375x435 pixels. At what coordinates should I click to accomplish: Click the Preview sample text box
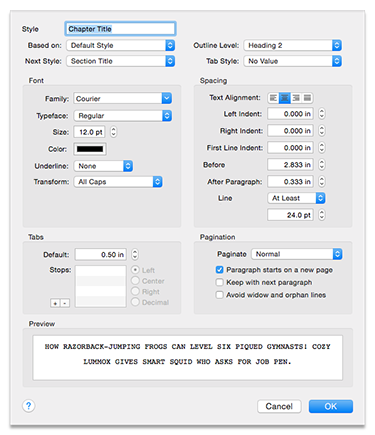coord(187,358)
